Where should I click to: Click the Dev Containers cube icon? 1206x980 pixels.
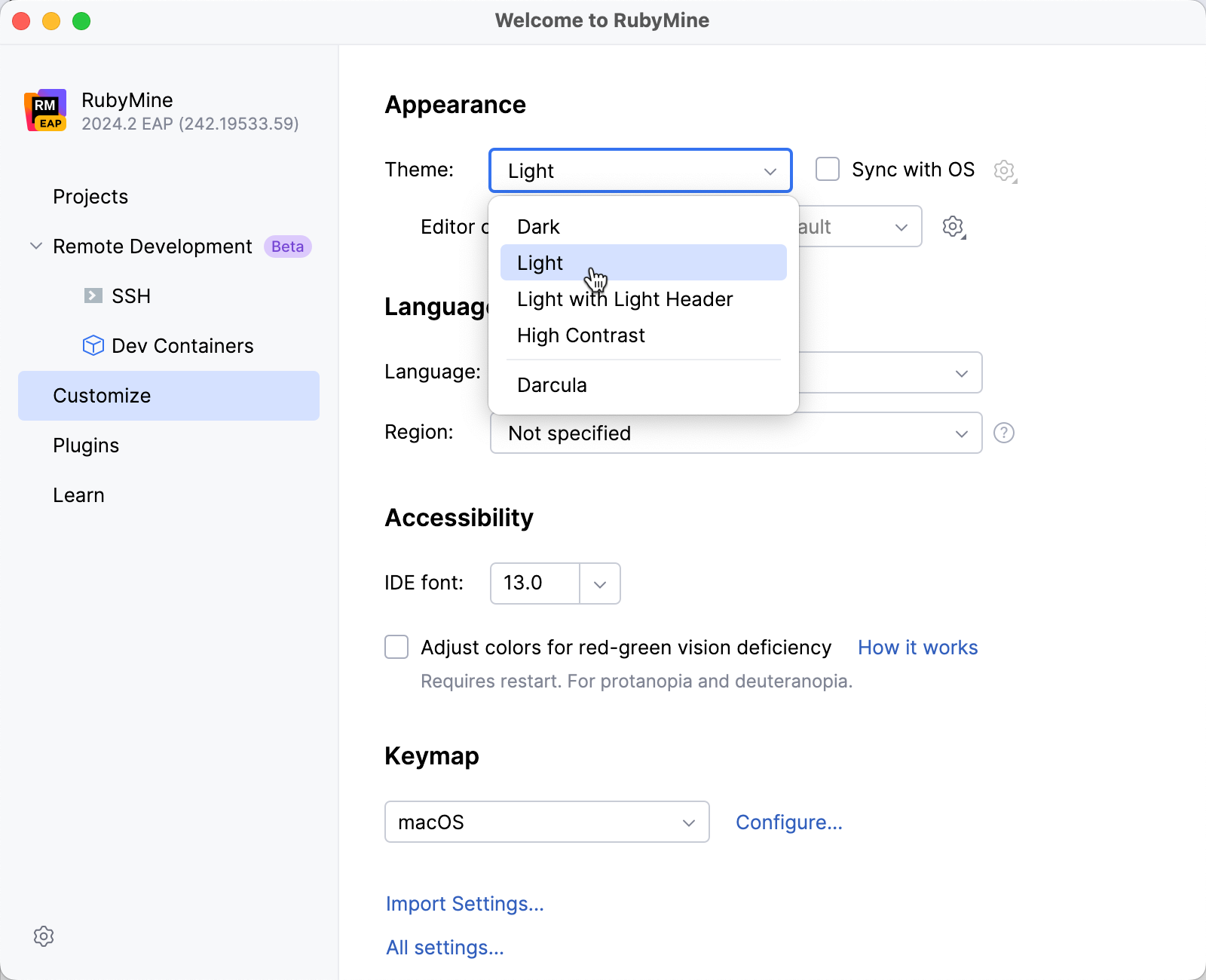92,345
